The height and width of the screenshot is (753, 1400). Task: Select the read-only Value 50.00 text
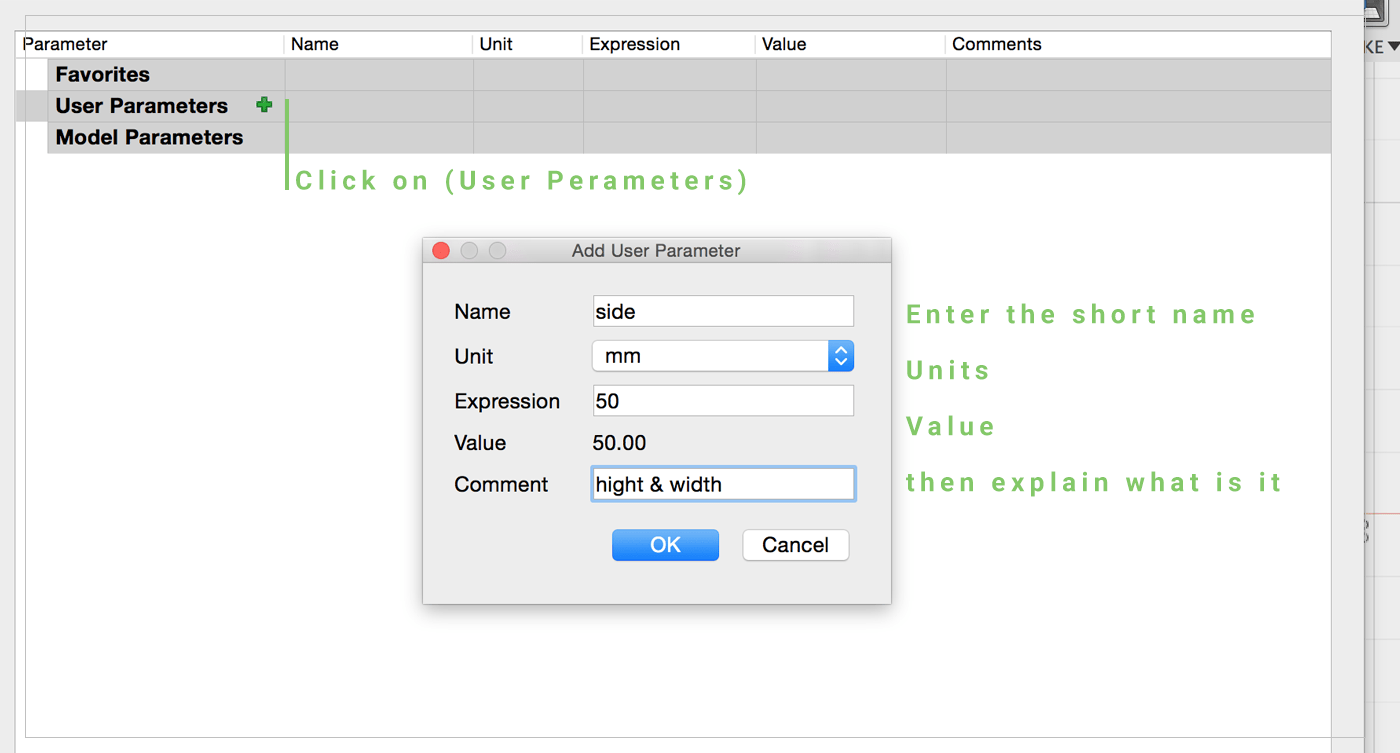[x=619, y=443]
